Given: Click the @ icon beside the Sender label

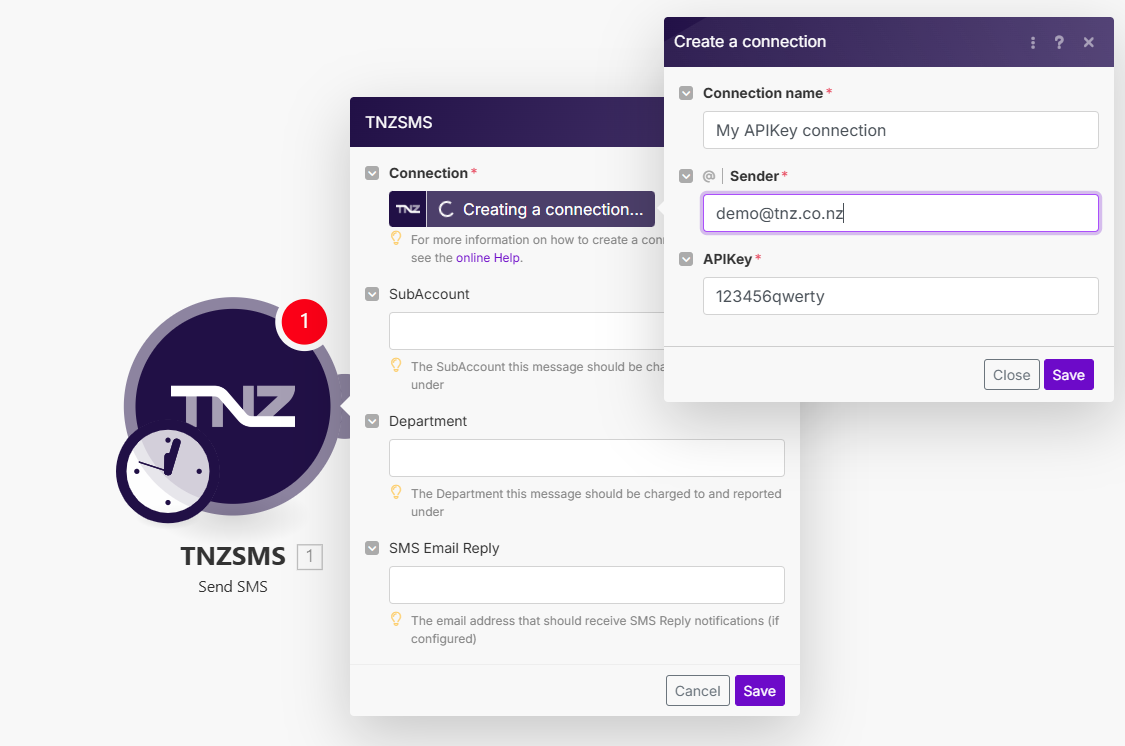Looking at the screenshot, I should point(709,175).
